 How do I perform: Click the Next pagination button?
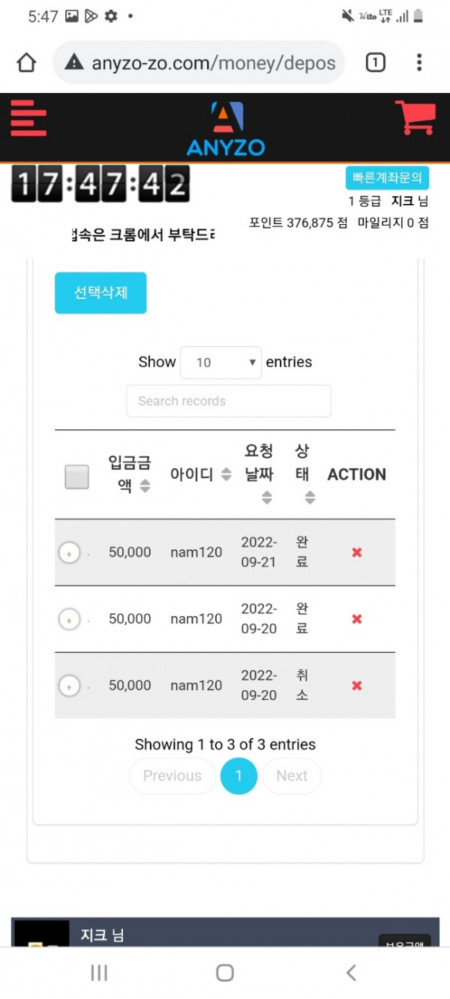292,776
